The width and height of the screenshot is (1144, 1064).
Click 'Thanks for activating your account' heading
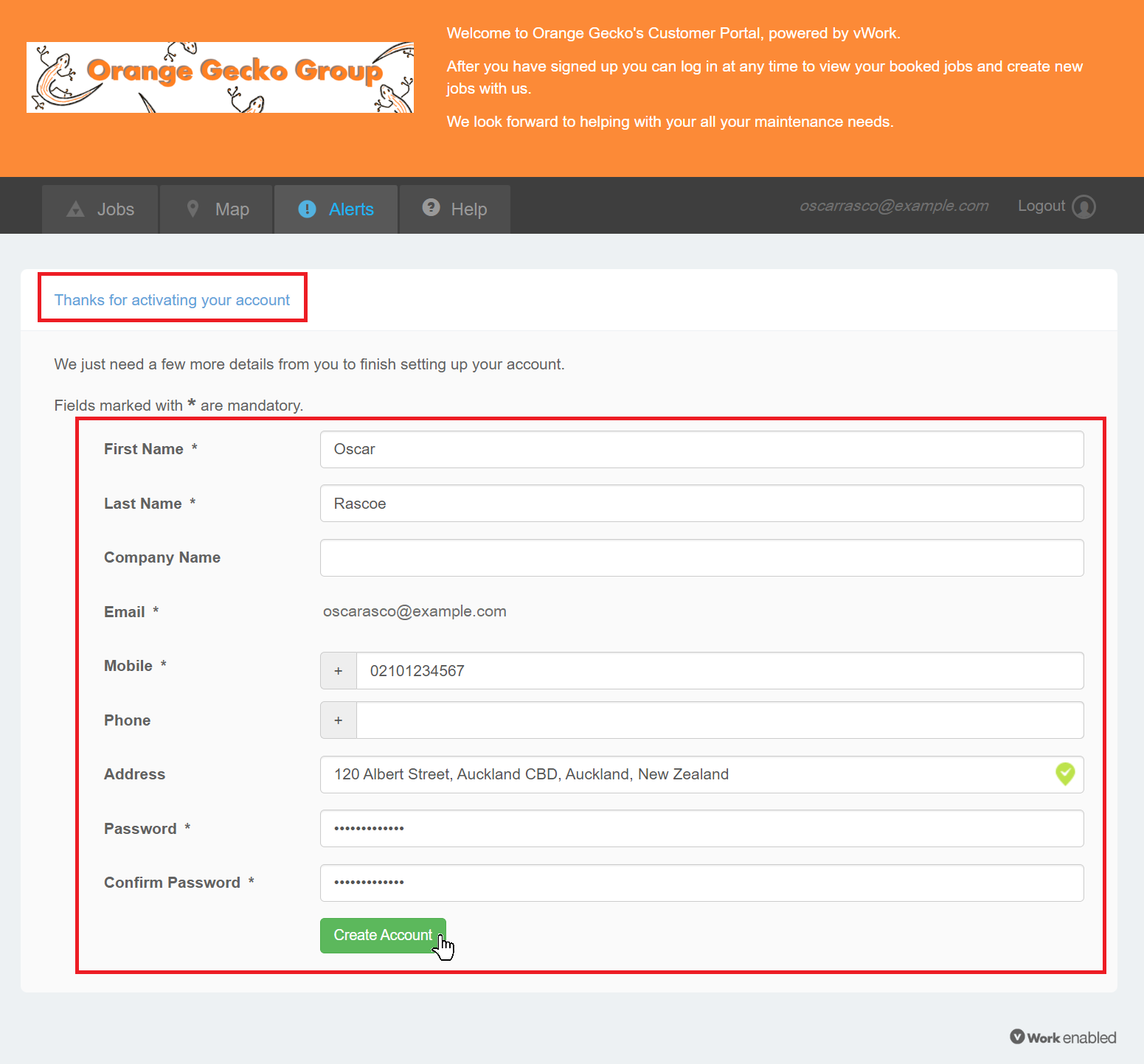[x=172, y=300]
